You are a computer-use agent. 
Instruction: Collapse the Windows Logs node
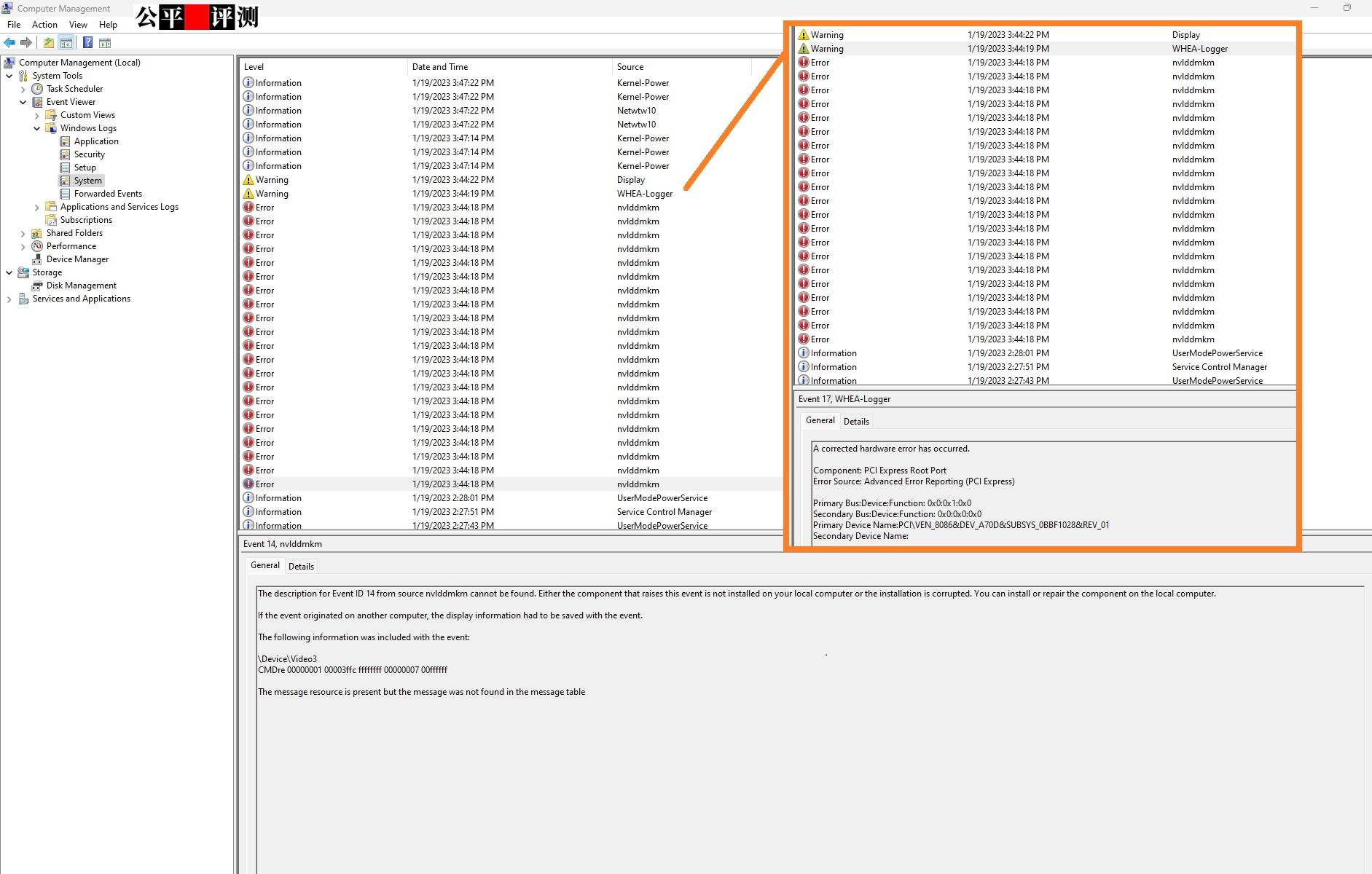[x=37, y=128]
